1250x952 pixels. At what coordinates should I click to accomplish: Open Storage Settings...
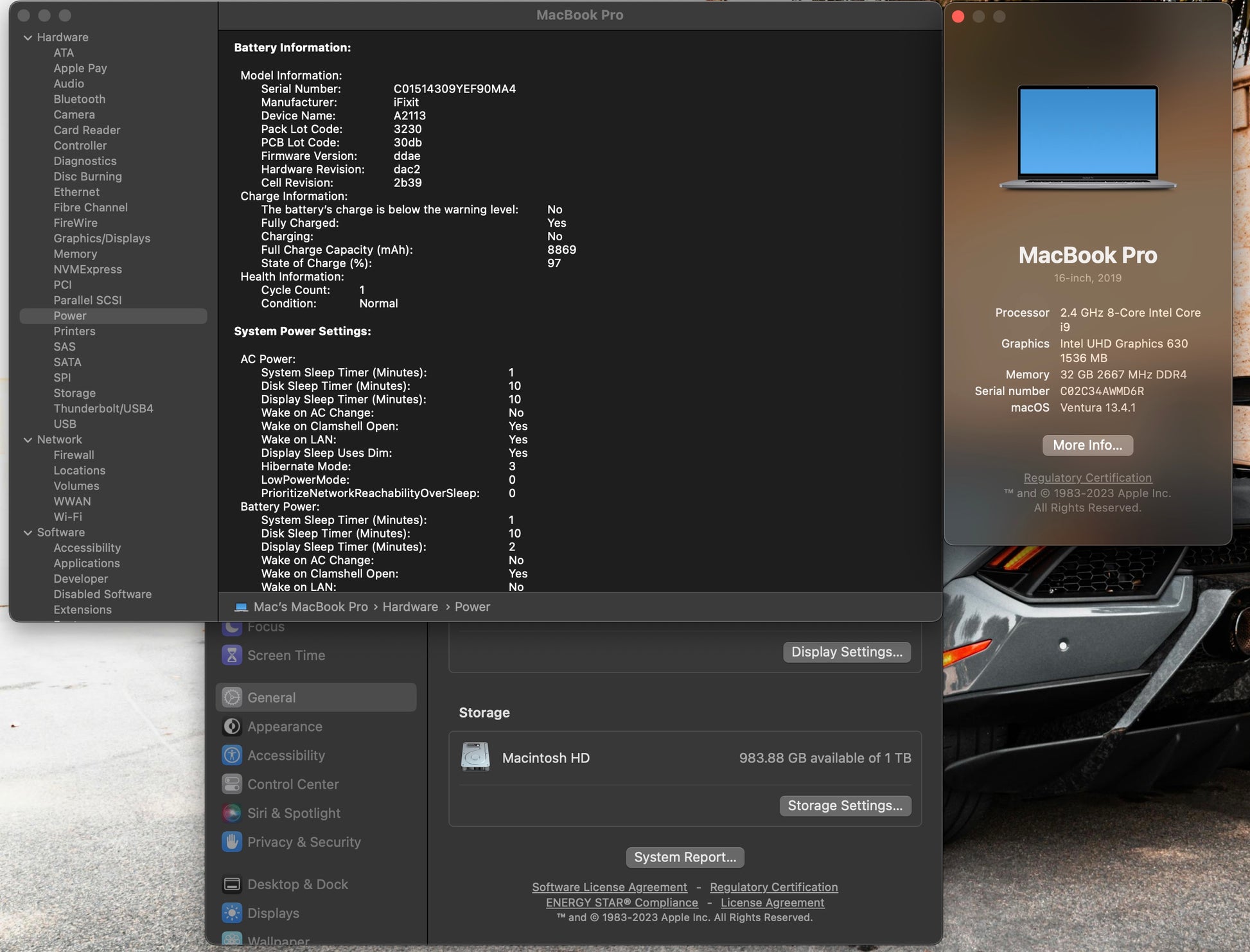coord(845,806)
